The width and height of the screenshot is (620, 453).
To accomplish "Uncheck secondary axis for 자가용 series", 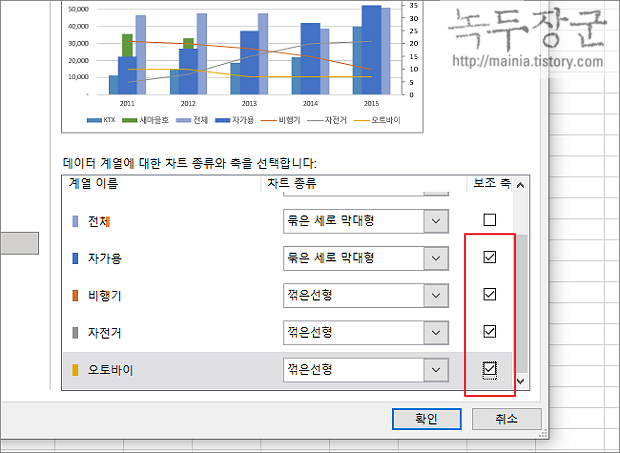I will pyautogui.click(x=490, y=257).
